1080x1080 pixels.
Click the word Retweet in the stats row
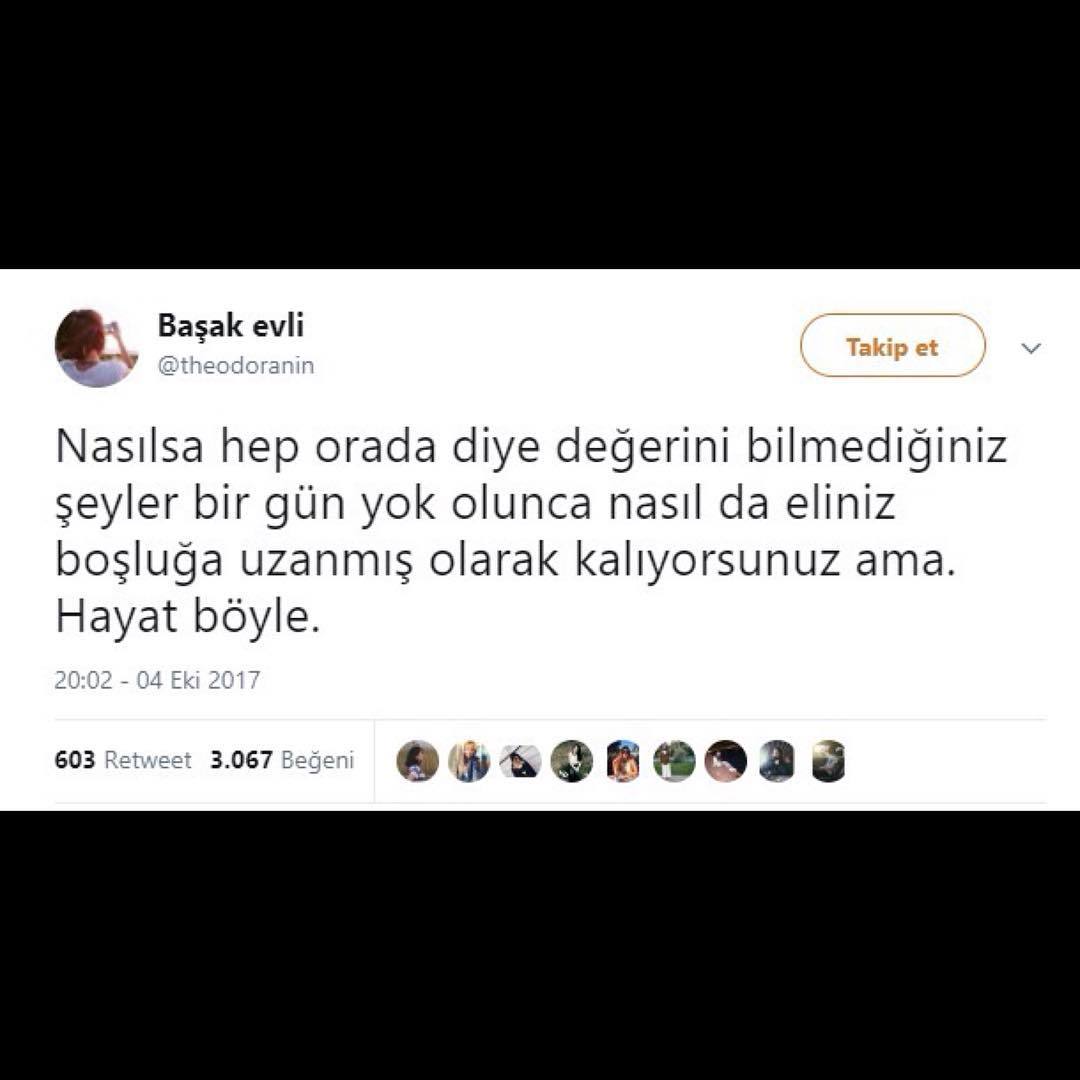click(147, 760)
